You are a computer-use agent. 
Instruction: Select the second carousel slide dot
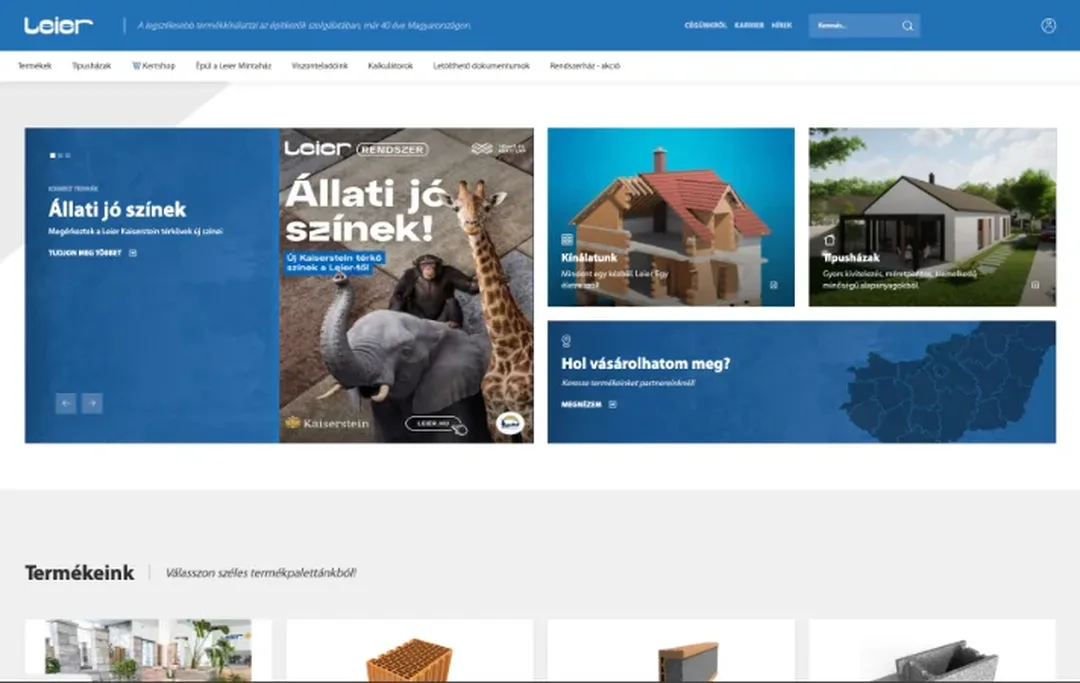pos(61,156)
